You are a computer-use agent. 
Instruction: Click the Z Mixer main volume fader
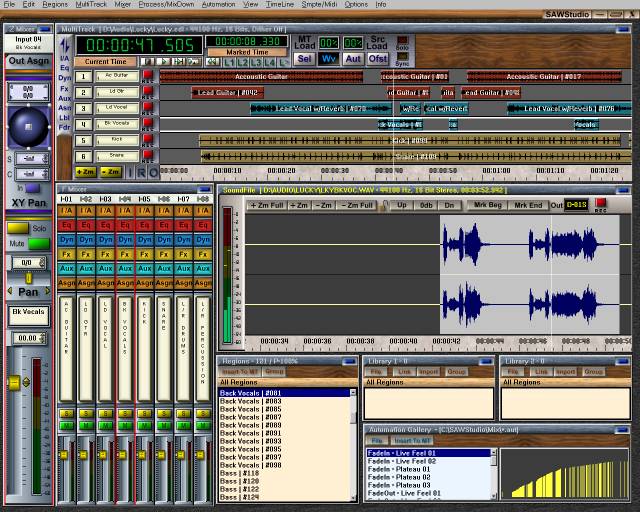pos(14,383)
